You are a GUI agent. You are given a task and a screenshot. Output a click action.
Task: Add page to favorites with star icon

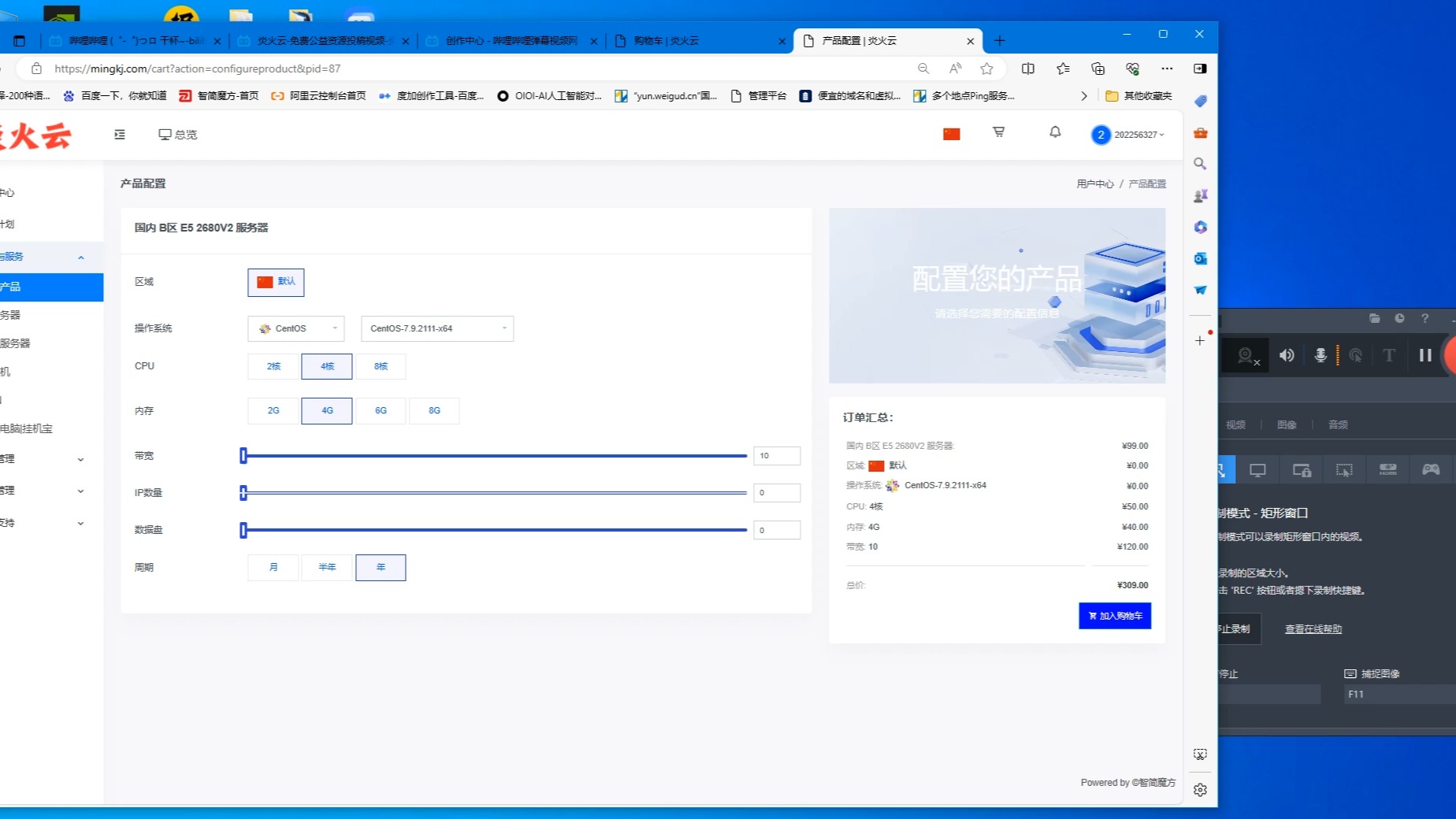(986, 69)
